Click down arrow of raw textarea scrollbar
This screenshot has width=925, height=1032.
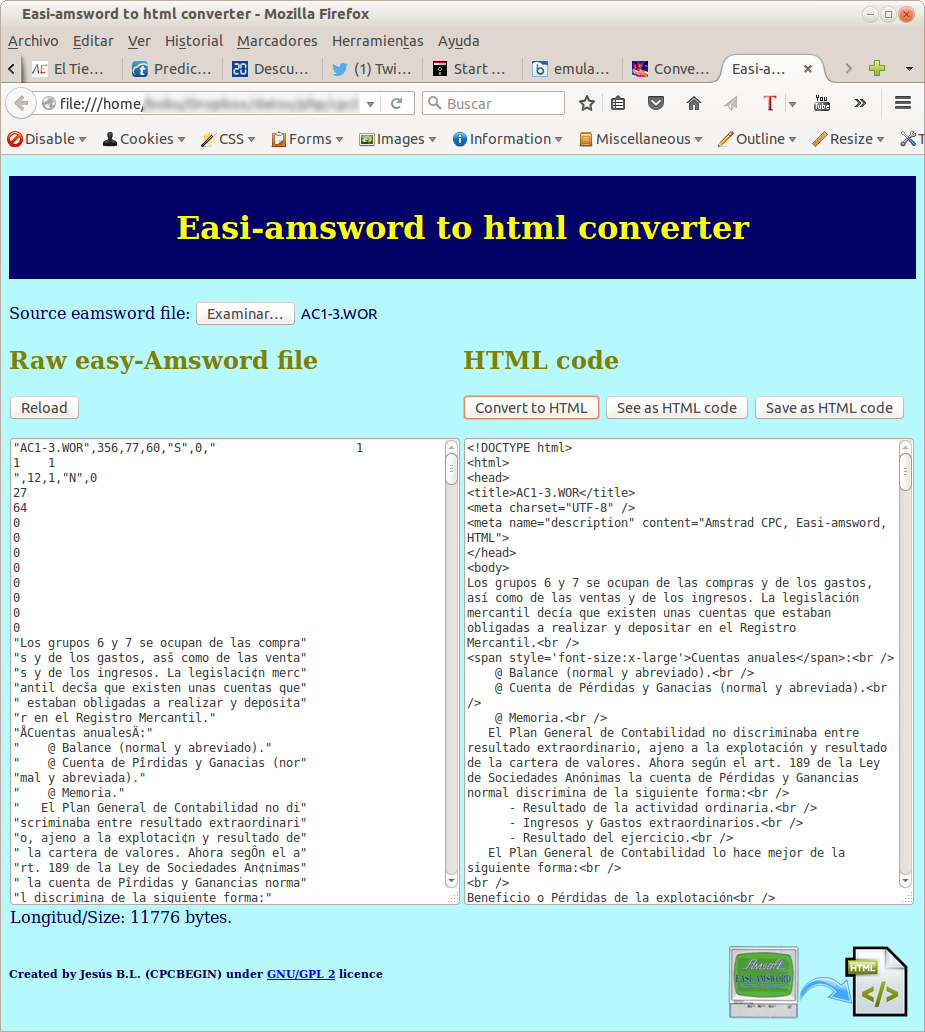[451, 880]
